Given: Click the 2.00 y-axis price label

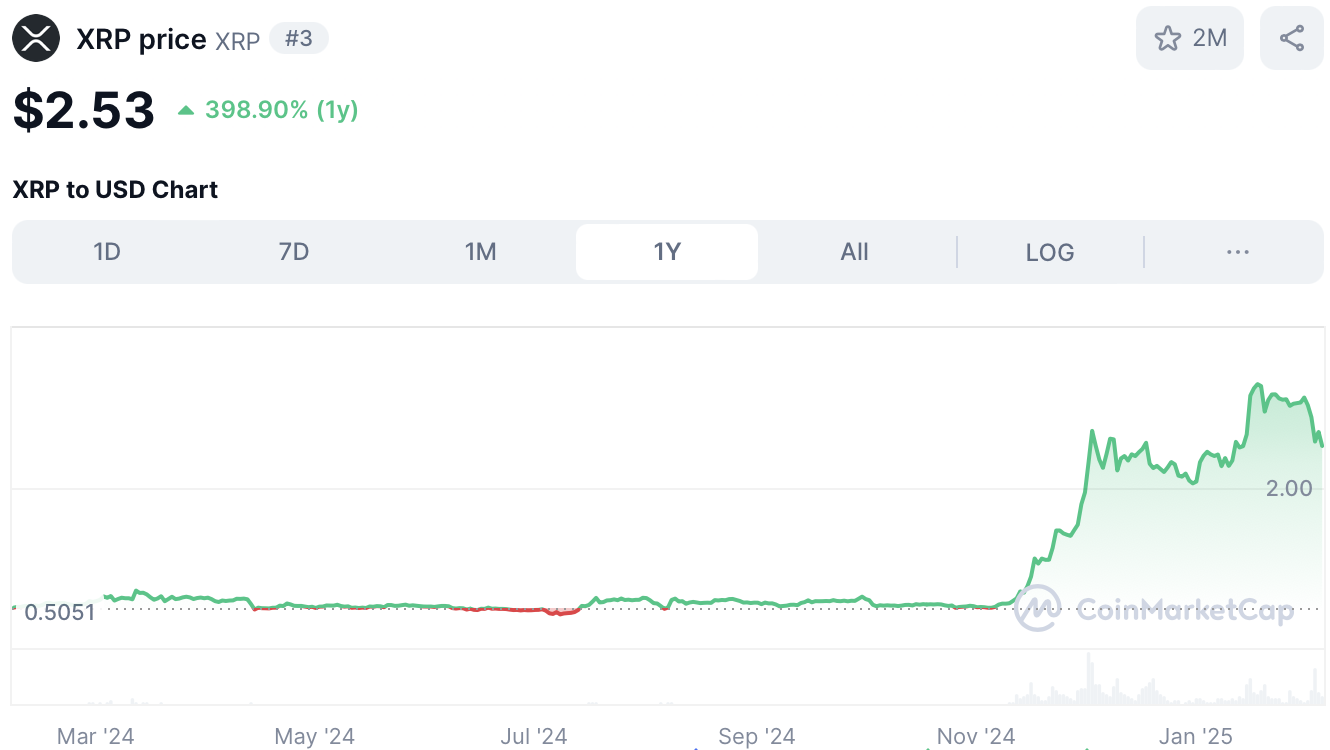Looking at the screenshot, I should pos(1288,488).
